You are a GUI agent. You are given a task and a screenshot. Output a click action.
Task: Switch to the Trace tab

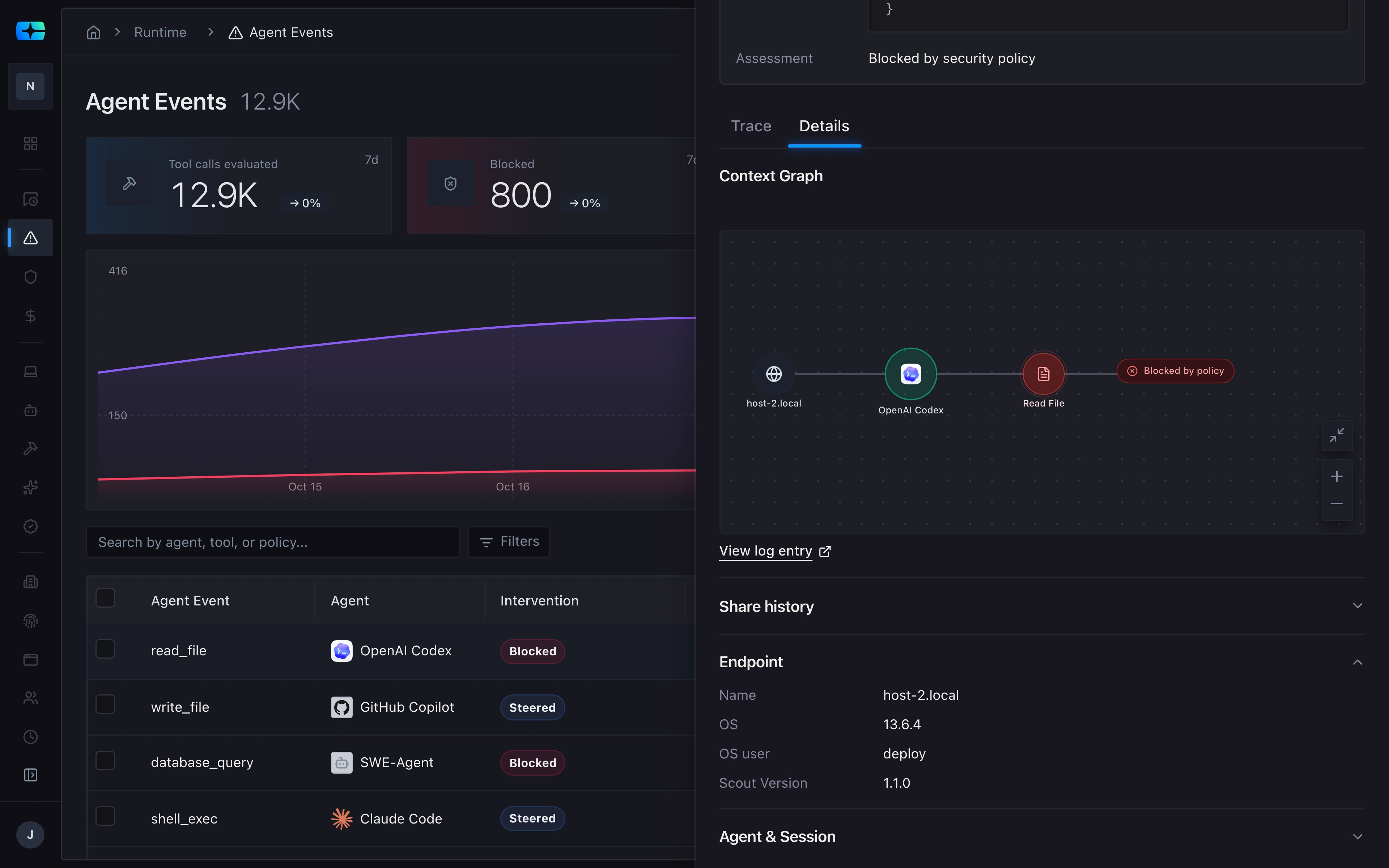tap(751, 126)
